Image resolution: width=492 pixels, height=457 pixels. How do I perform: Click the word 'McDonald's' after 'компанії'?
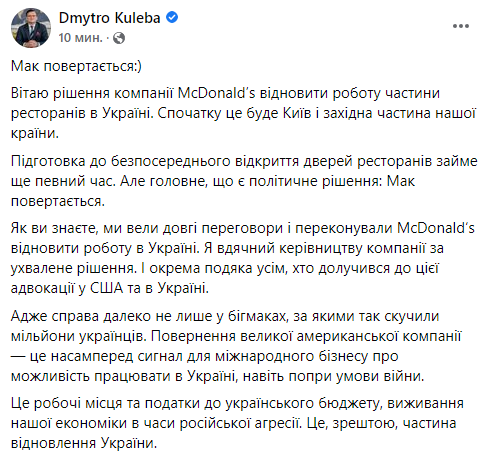(x=216, y=93)
